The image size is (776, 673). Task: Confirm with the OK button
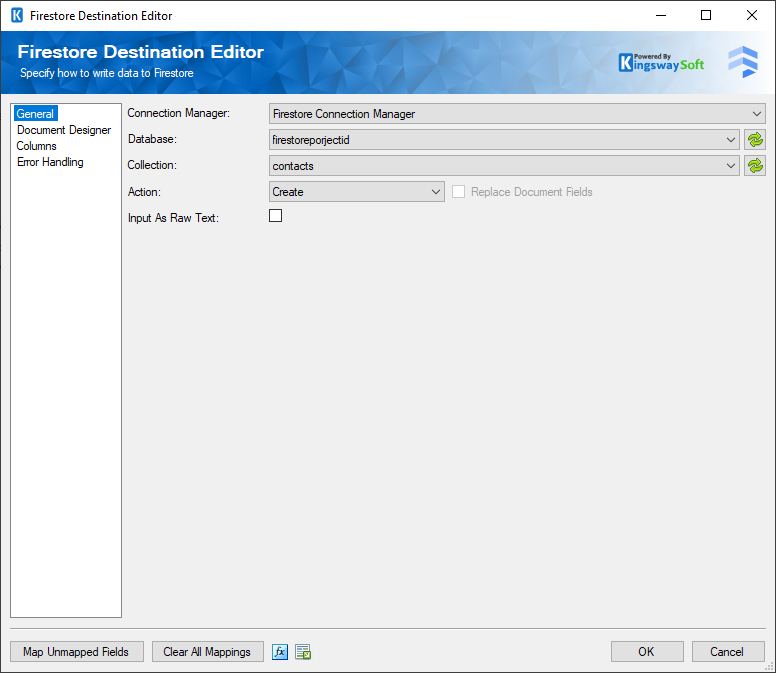click(647, 652)
